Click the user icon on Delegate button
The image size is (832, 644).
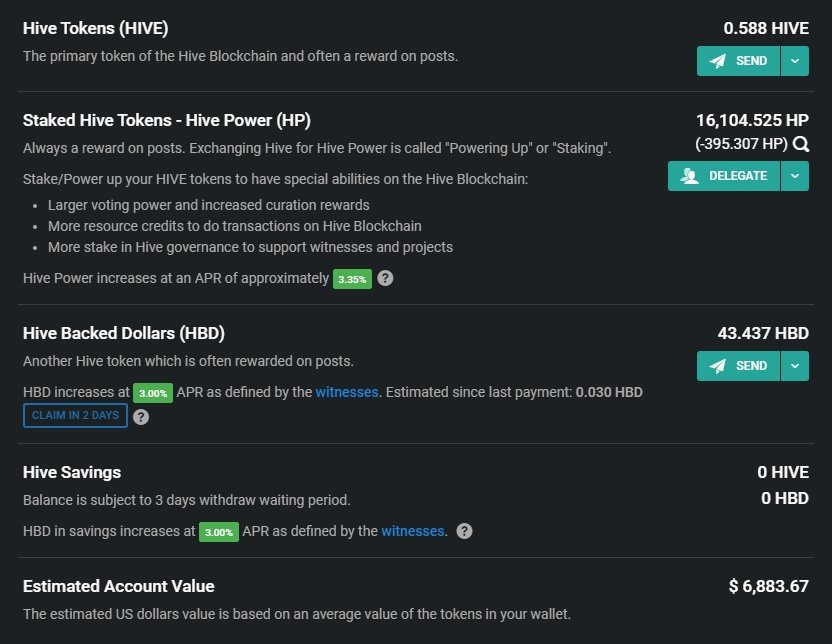pos(689,176)
